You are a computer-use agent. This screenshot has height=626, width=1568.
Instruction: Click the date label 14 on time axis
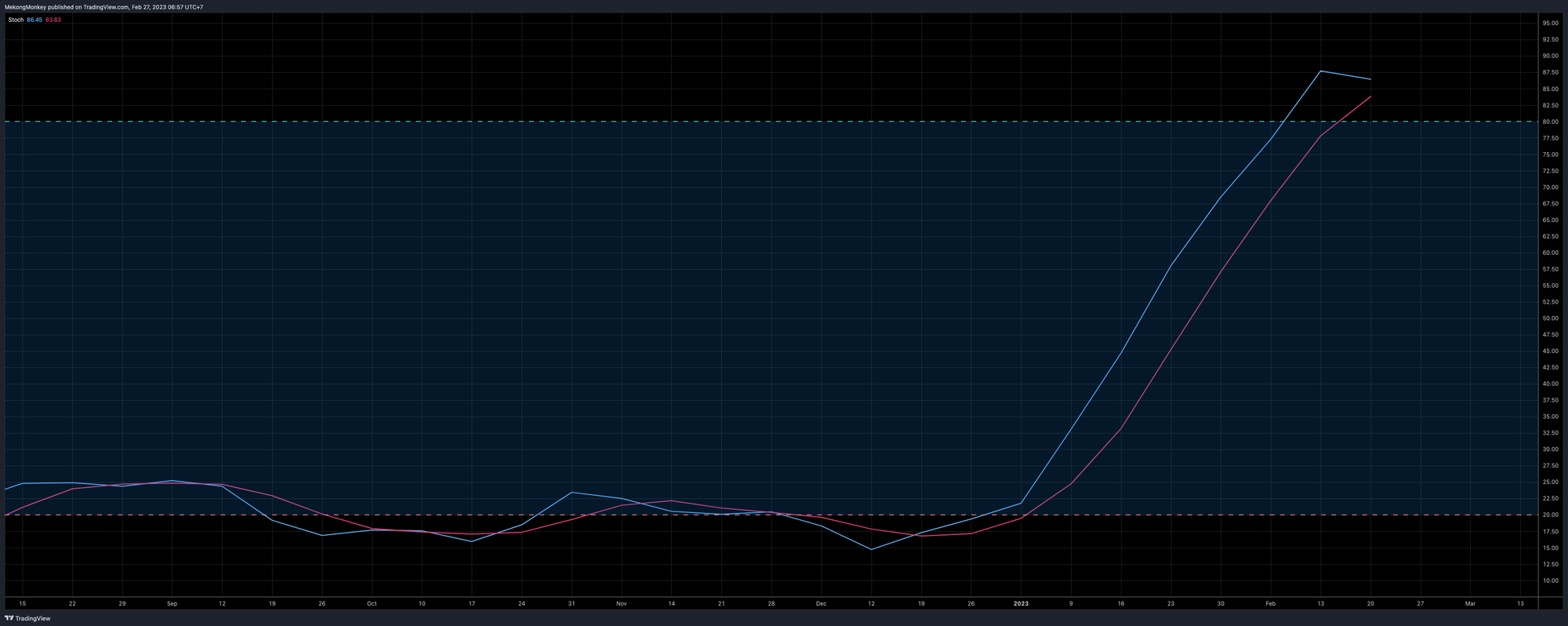click(671, 604)
